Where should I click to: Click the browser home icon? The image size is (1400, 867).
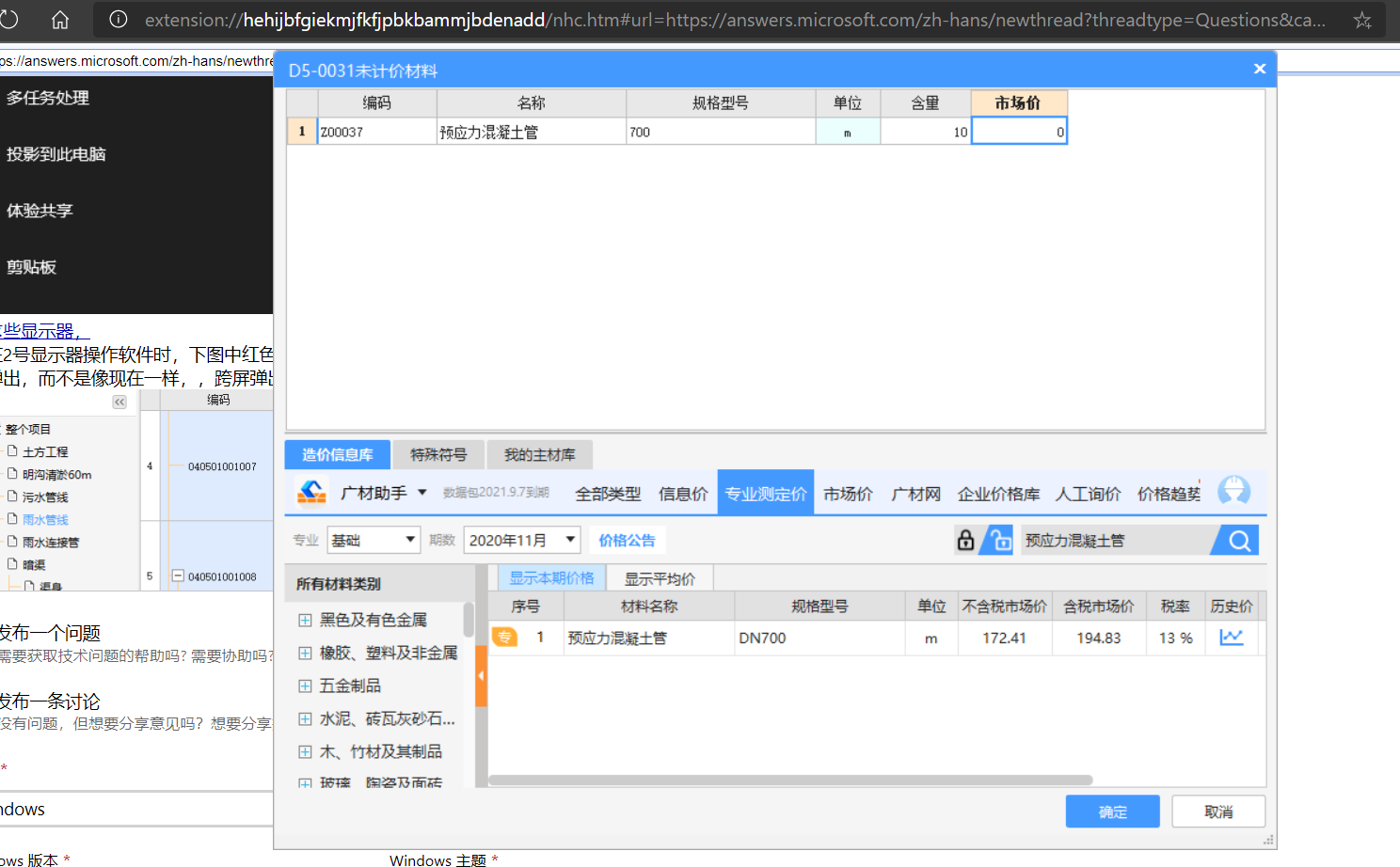pos(59,20)
